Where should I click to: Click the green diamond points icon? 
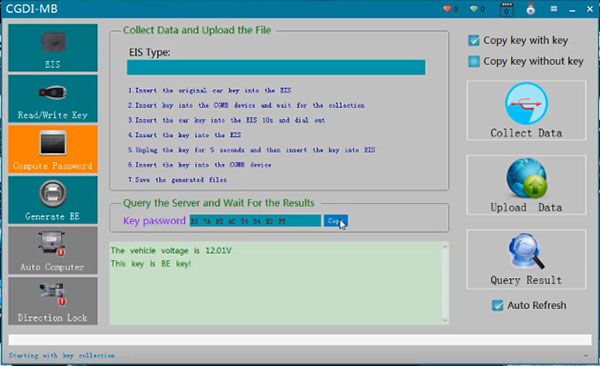click(474, 9)
